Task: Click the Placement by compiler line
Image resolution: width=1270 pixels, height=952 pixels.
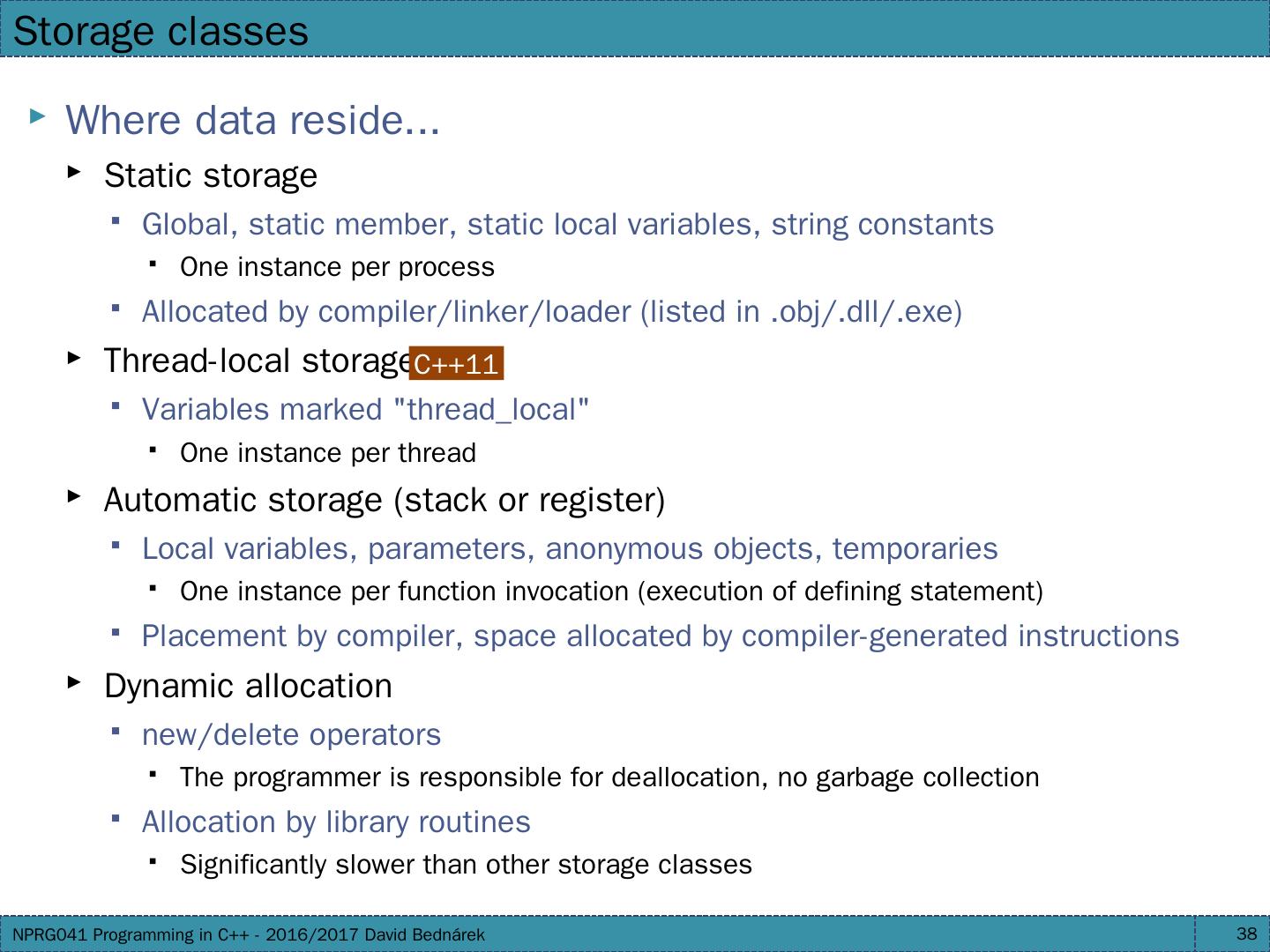Action: pos(660,636)
